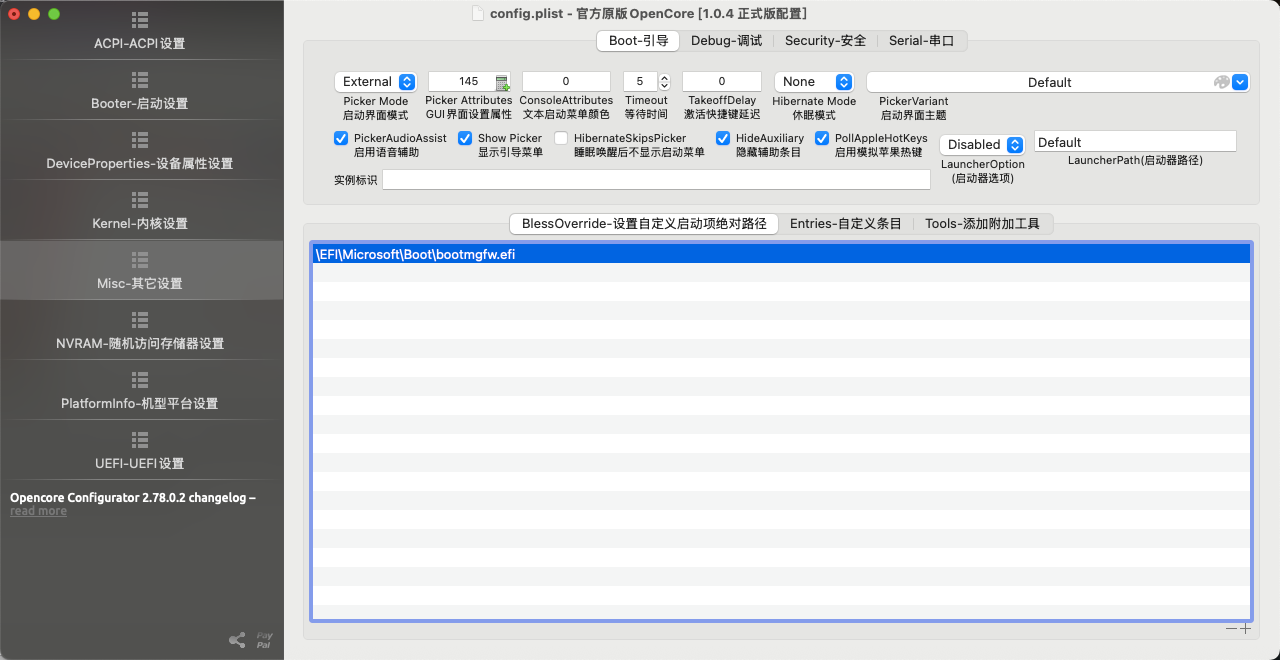Open the DeviceProperties-设备属性设置 sidebar section
The width and height of the screenshot is (1280, 660).
[140, 151]
